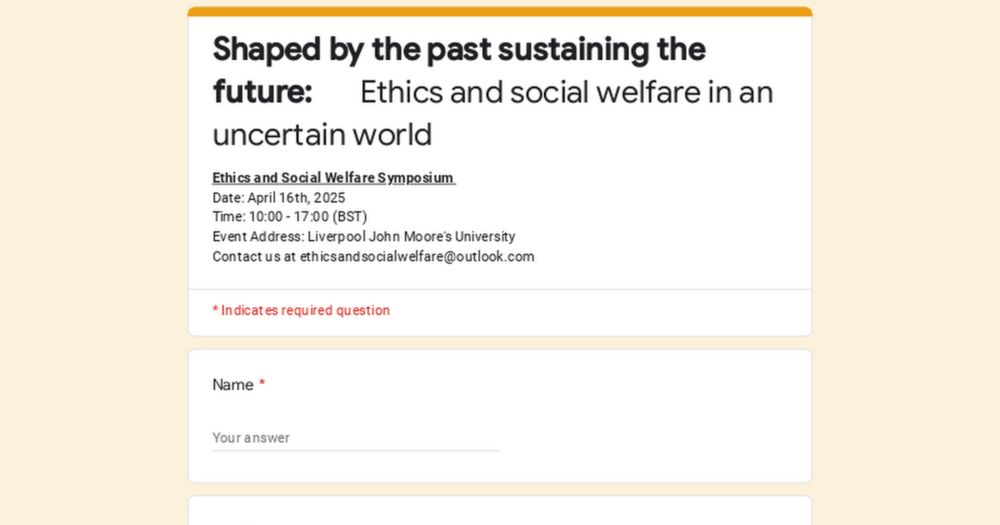Click the underlined "Ethics and Social Welfare Symposium" heading
Image resolution: width=1000 pixels, height=525 pixels.
(x=333, y=178)
